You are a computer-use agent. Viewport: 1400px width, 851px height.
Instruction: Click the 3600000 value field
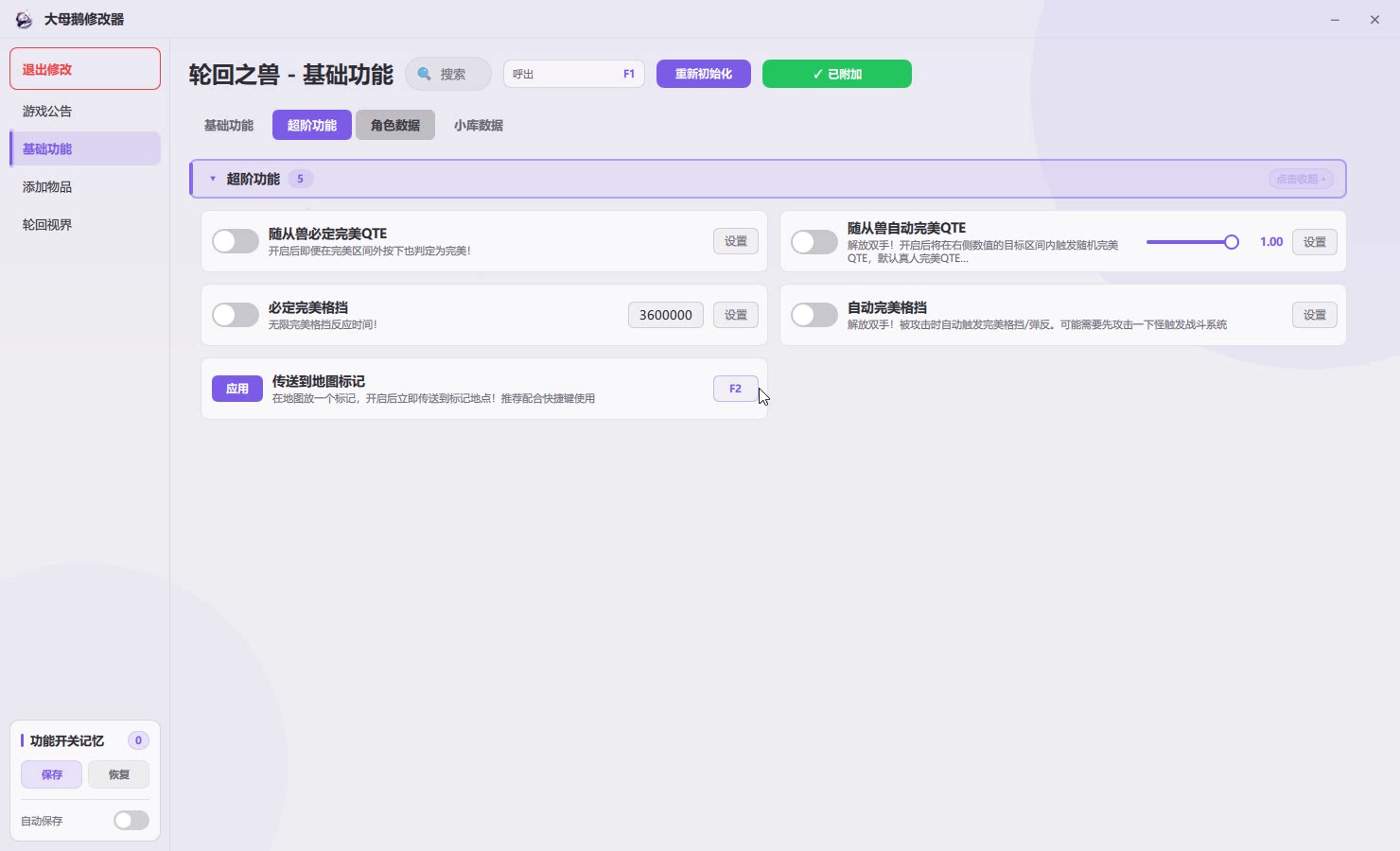[666, 315]
